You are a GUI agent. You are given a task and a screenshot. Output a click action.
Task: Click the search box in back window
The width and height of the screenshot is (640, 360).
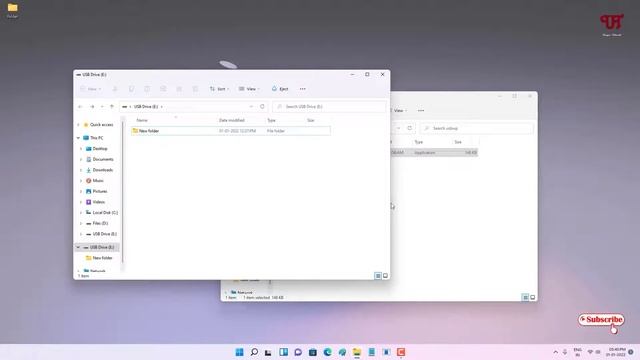click(x=476, y=128)
